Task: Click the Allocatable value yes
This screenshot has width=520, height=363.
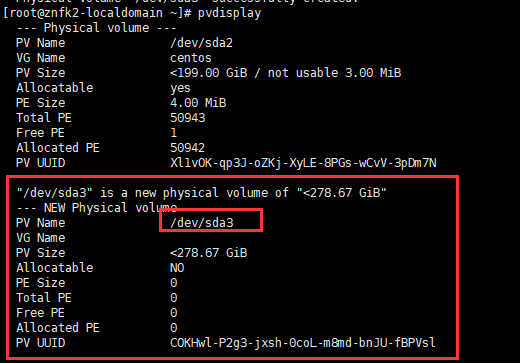Action: (x=180, y=88)
